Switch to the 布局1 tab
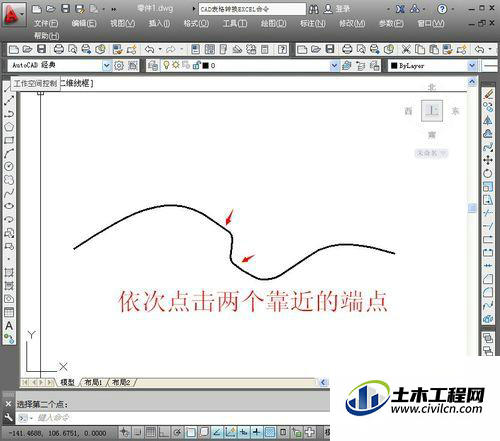The width and height of the screenshot is (500, 441). [93, 382]
